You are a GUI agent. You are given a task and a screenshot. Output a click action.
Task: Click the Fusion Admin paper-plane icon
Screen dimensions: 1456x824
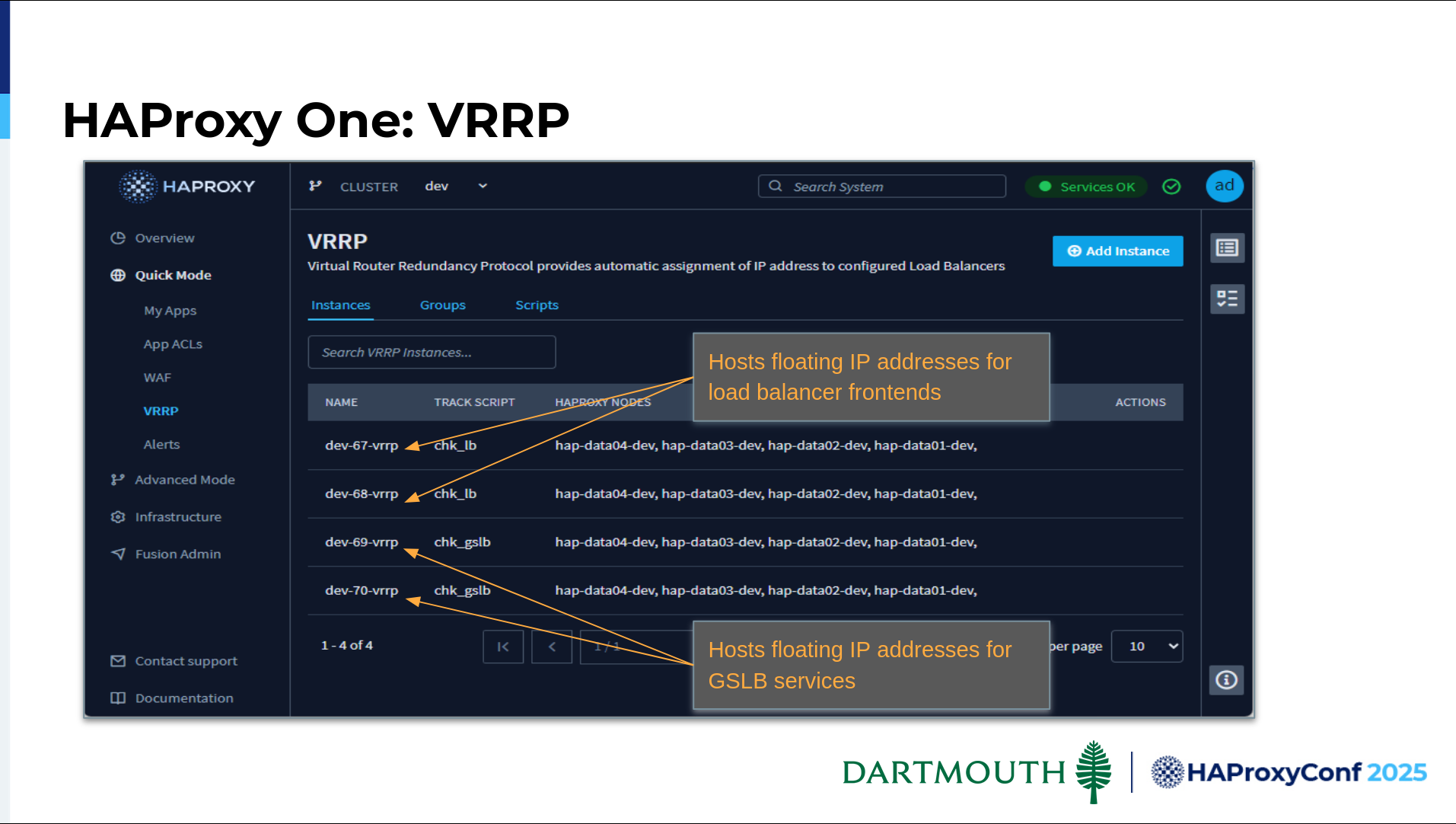[x=117, y=554]
